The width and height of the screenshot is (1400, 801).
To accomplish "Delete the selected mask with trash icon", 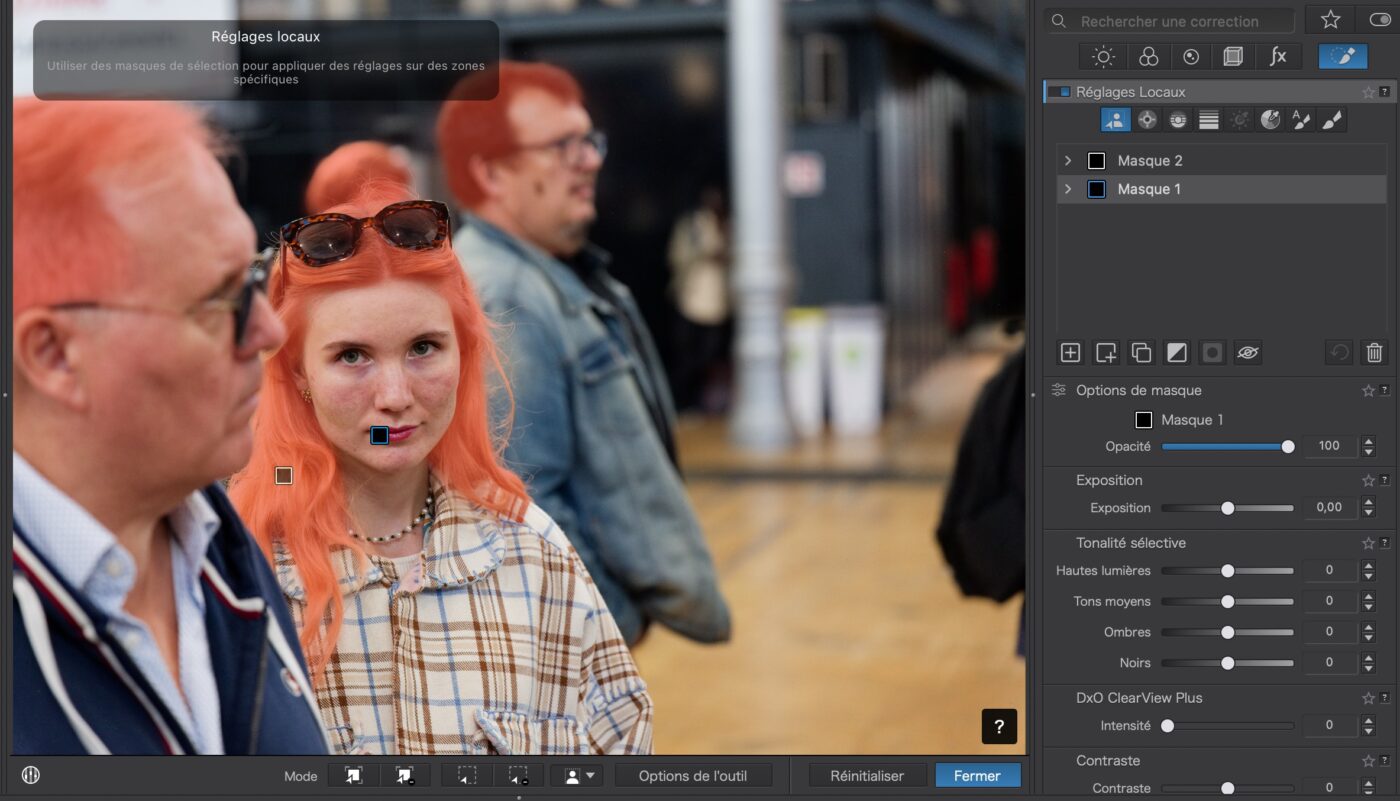I will [x=1374, y=352].
